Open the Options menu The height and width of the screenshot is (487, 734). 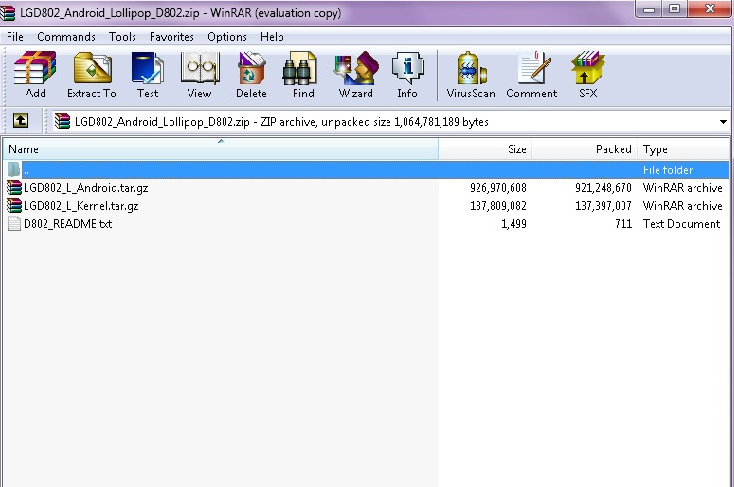pos(227,37)
